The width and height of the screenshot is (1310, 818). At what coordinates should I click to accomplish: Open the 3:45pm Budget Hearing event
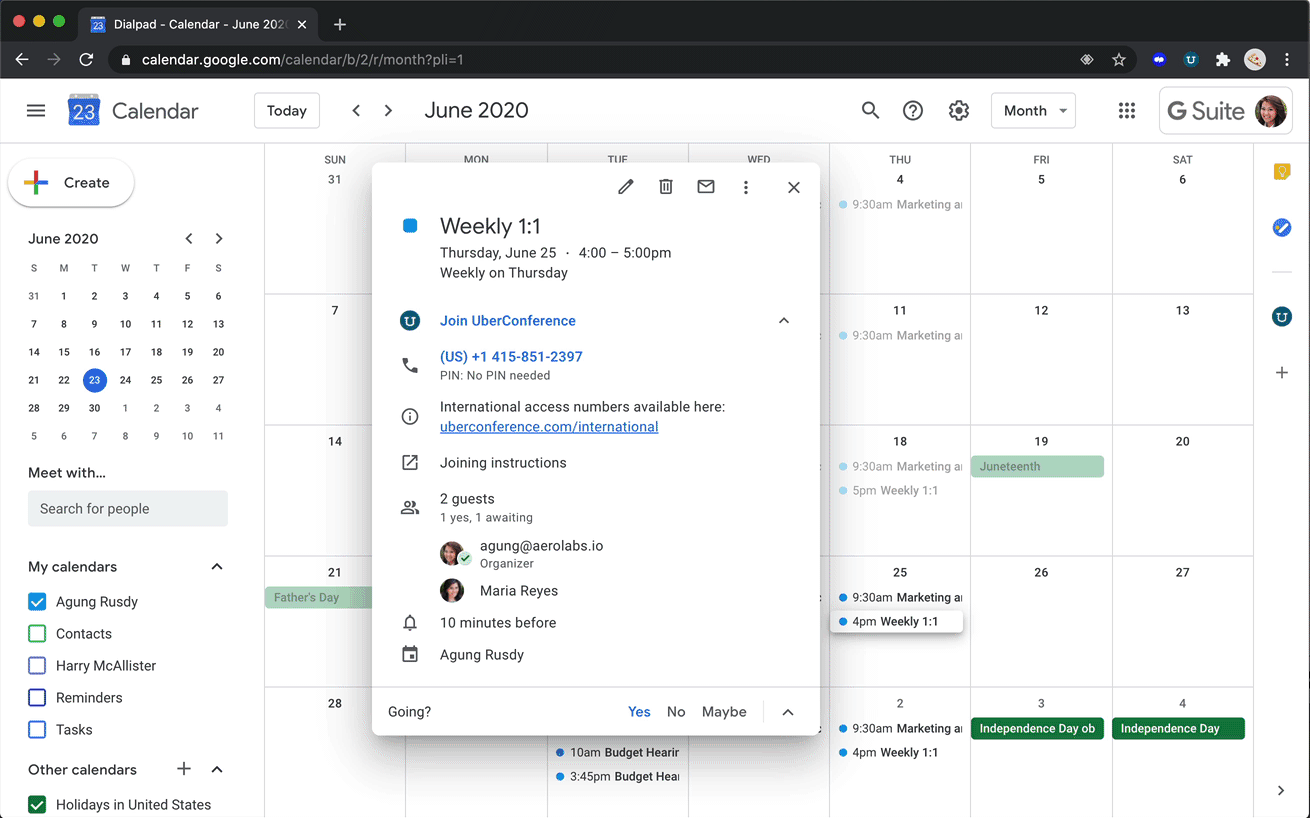click(617, 777)
